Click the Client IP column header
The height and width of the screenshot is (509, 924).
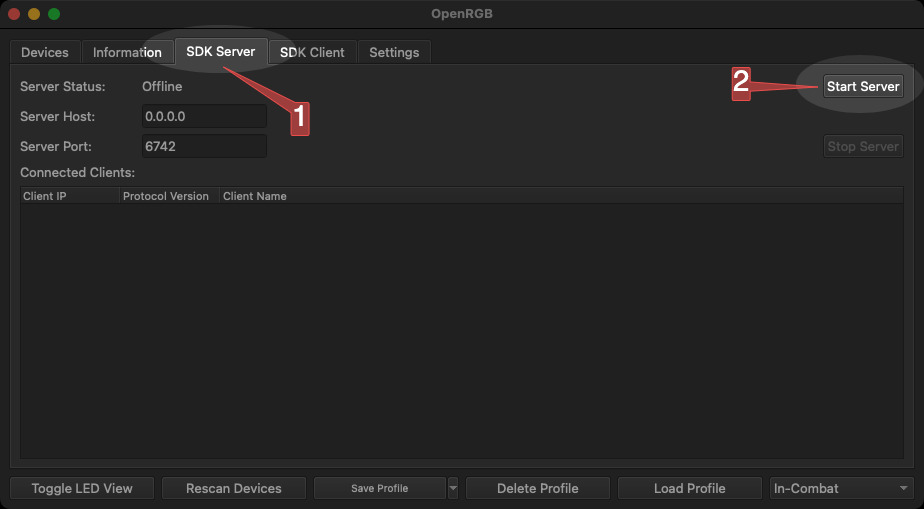point(70,196)
